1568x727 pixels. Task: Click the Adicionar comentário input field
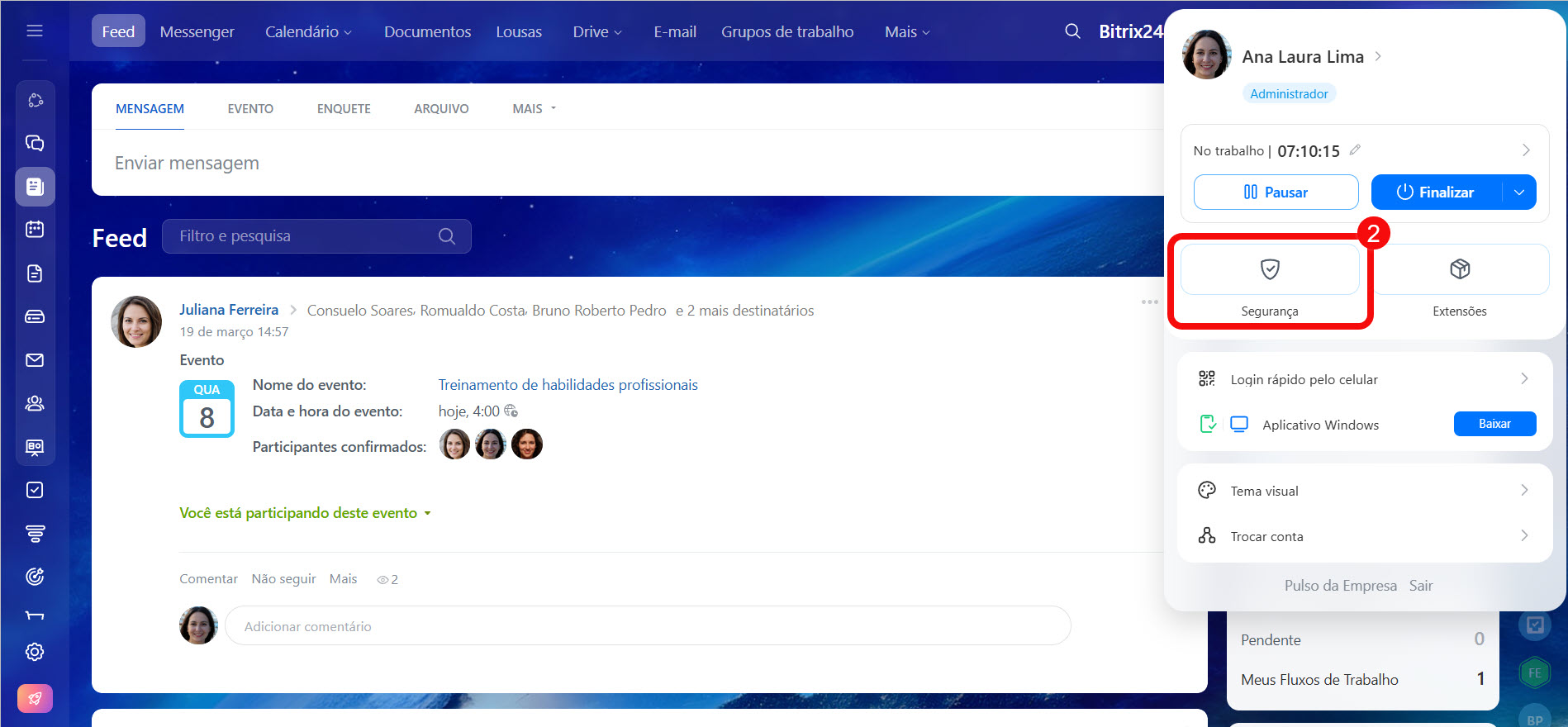click(647, 626)
